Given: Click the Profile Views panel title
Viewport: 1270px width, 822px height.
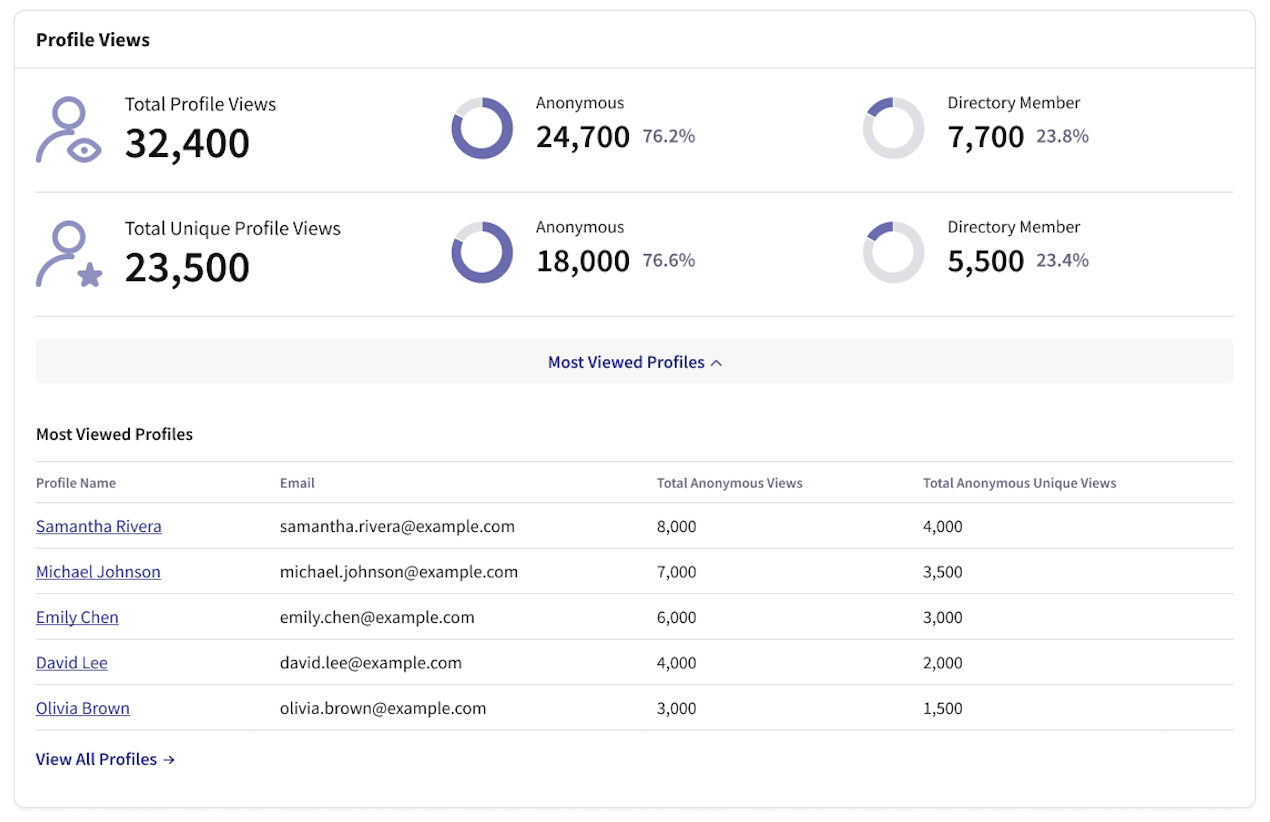Looking at the screenshot, I should 93,40.
